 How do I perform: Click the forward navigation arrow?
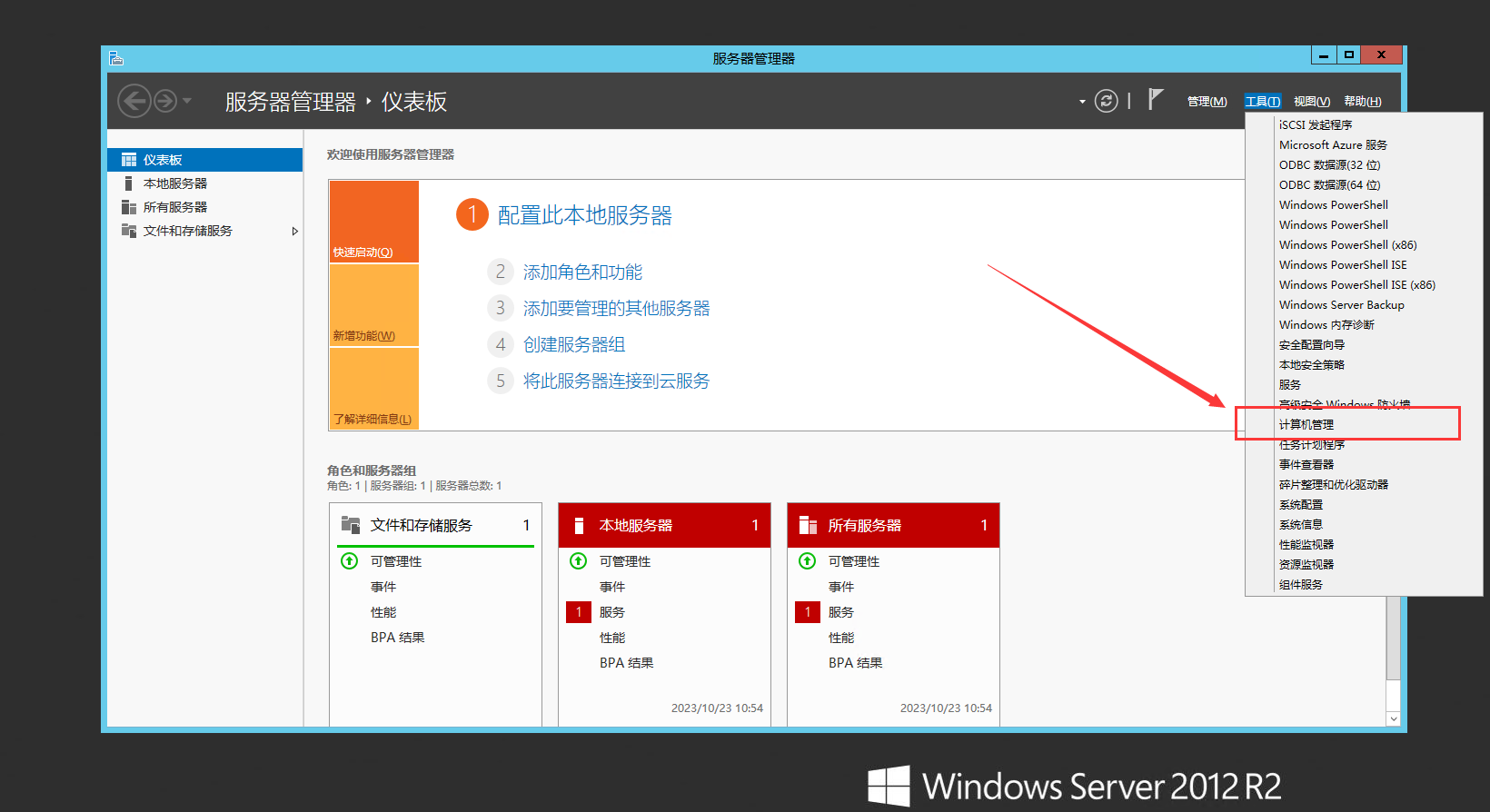pos(165,101)
